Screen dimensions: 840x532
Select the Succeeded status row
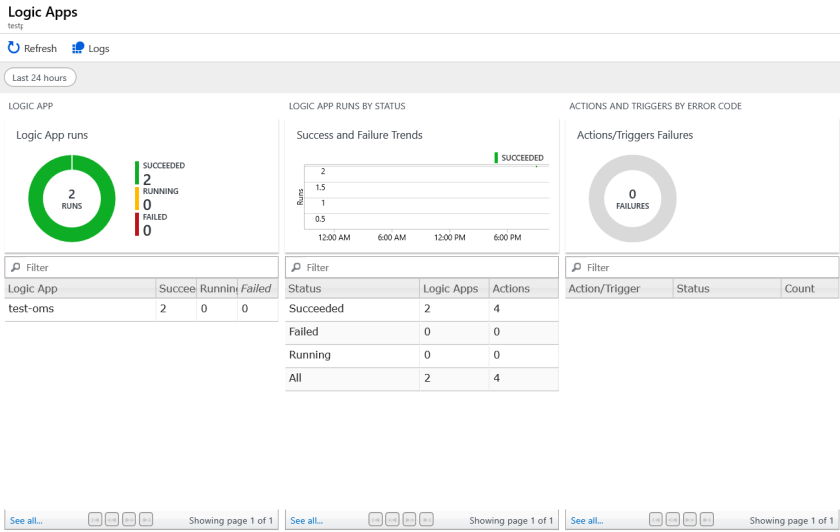pyautogui.click(x=316, y=309)
